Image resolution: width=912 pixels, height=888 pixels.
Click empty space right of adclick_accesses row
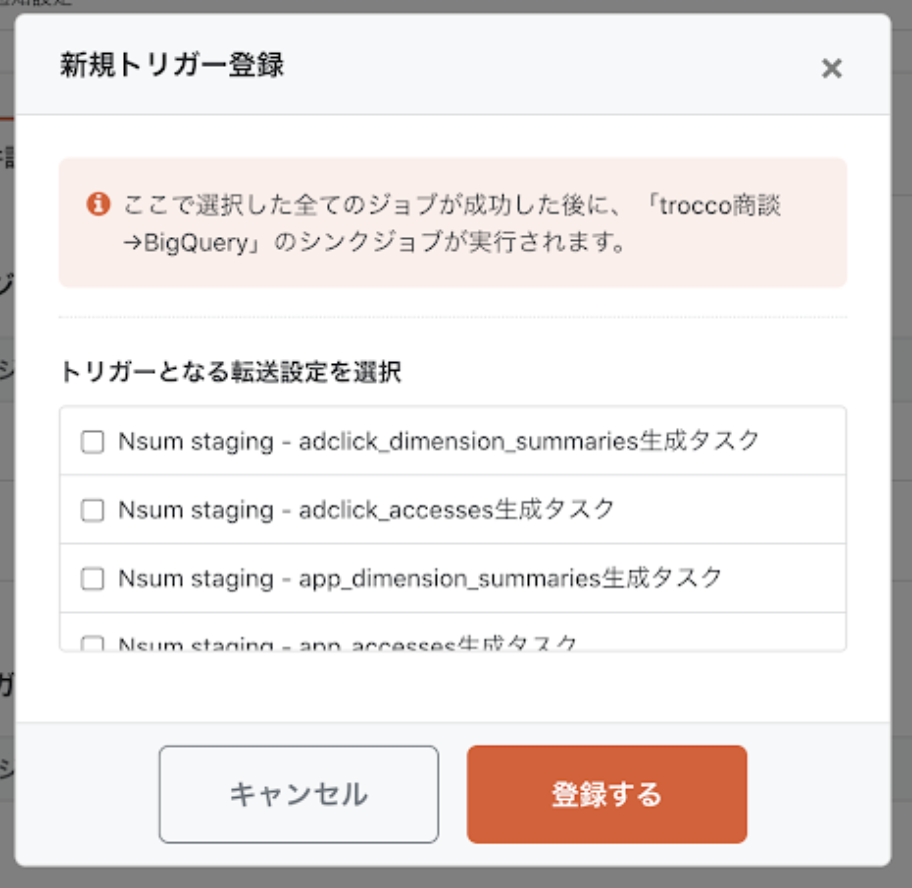point(730,510)
